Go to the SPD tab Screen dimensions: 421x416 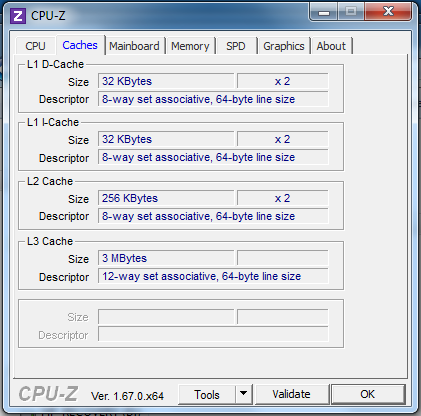click(236, 46)
